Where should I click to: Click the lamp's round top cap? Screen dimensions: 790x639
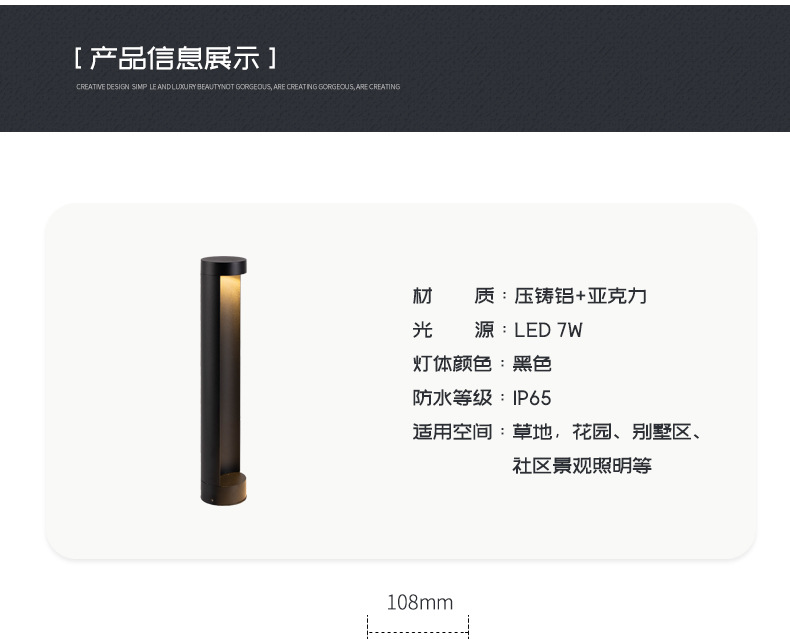coord(224,265)
